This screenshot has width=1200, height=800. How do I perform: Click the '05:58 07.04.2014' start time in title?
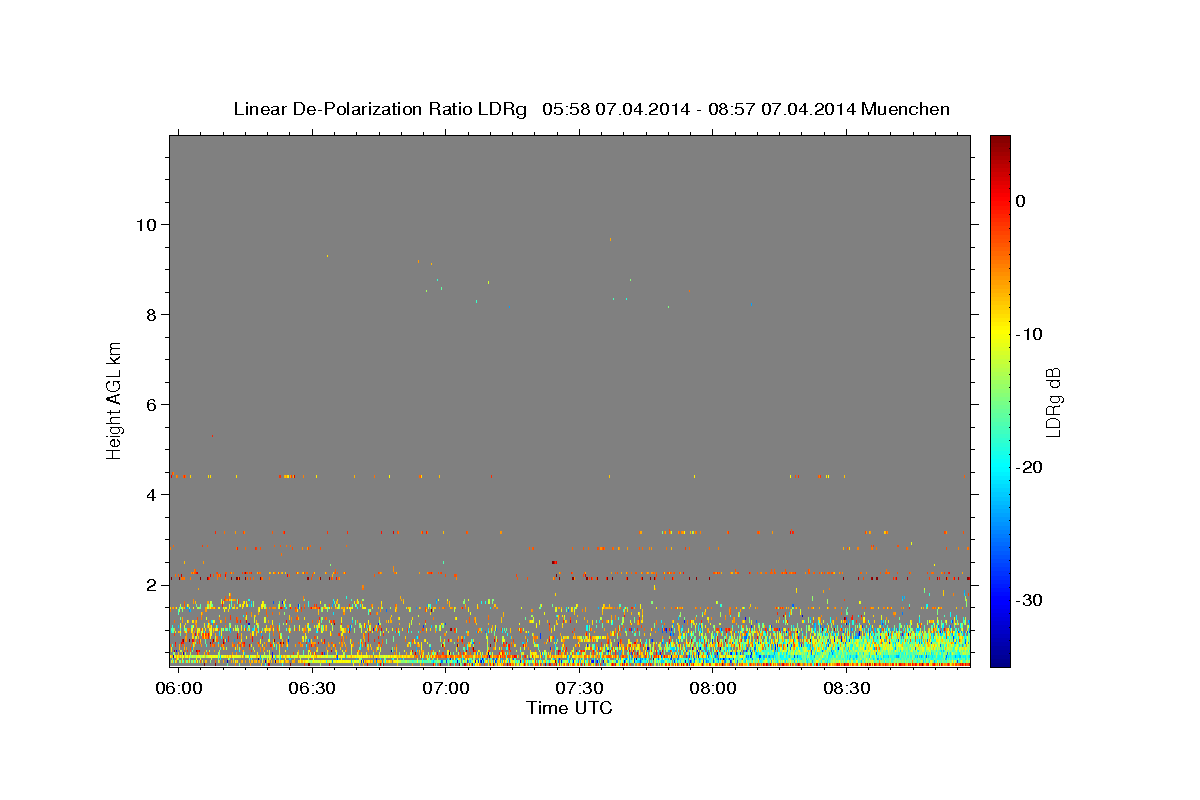pyautogui.click(x=615, y=109)
